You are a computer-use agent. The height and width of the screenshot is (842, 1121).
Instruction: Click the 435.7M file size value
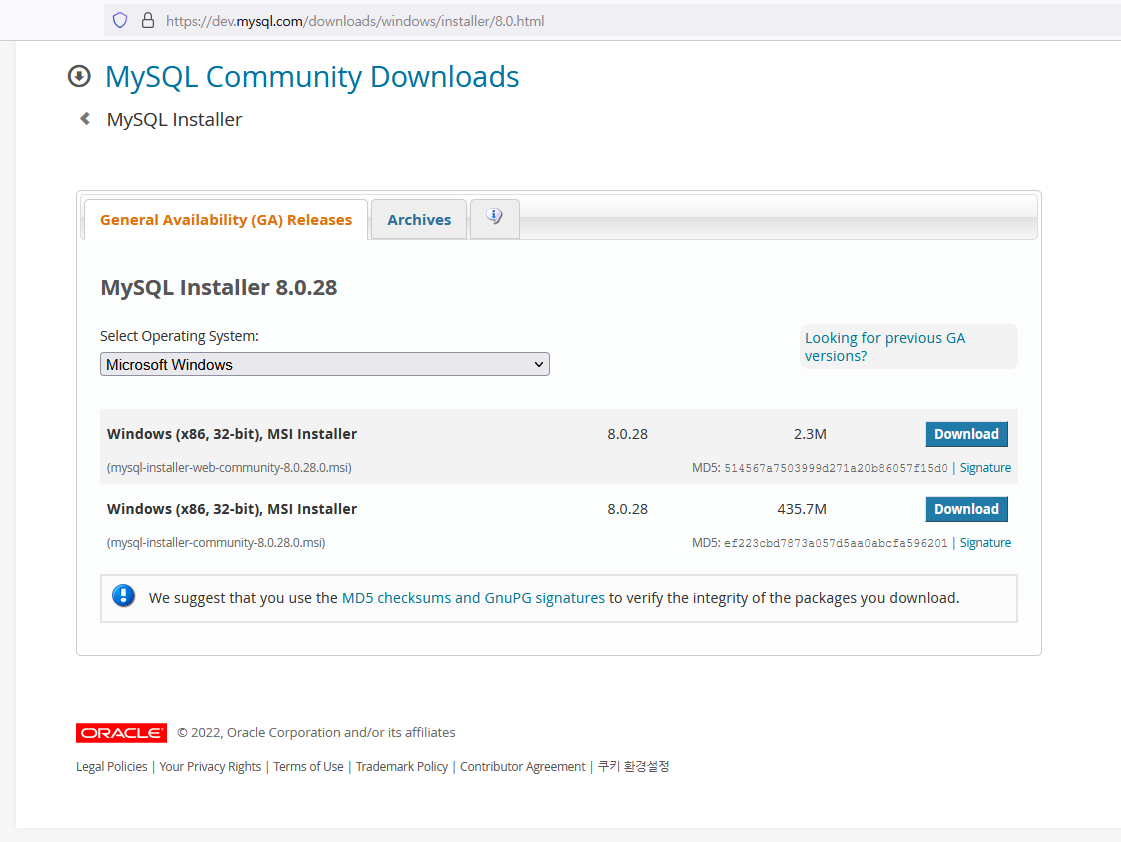802,509
